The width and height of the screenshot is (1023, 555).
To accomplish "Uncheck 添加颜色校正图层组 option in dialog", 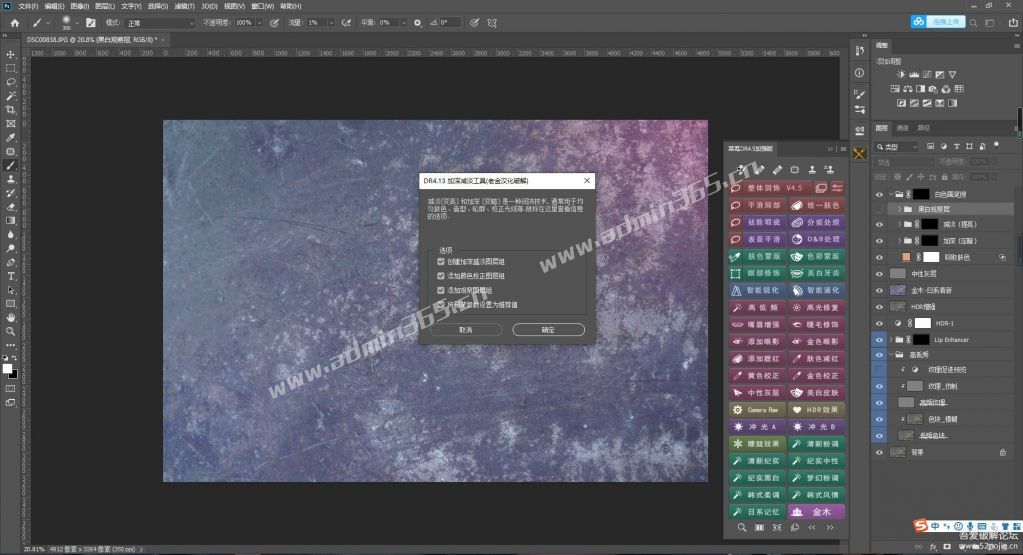I will coord(441,276).
